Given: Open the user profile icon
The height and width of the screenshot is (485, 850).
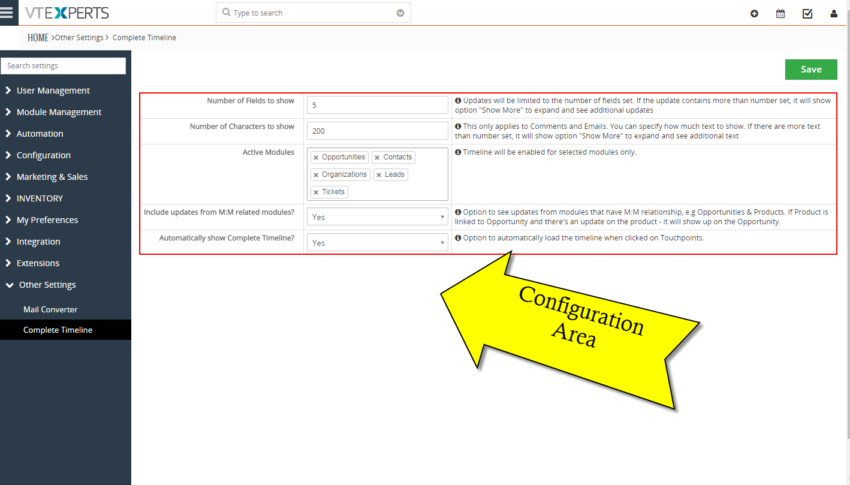Looking at the screenshot, I should point(834,14).
